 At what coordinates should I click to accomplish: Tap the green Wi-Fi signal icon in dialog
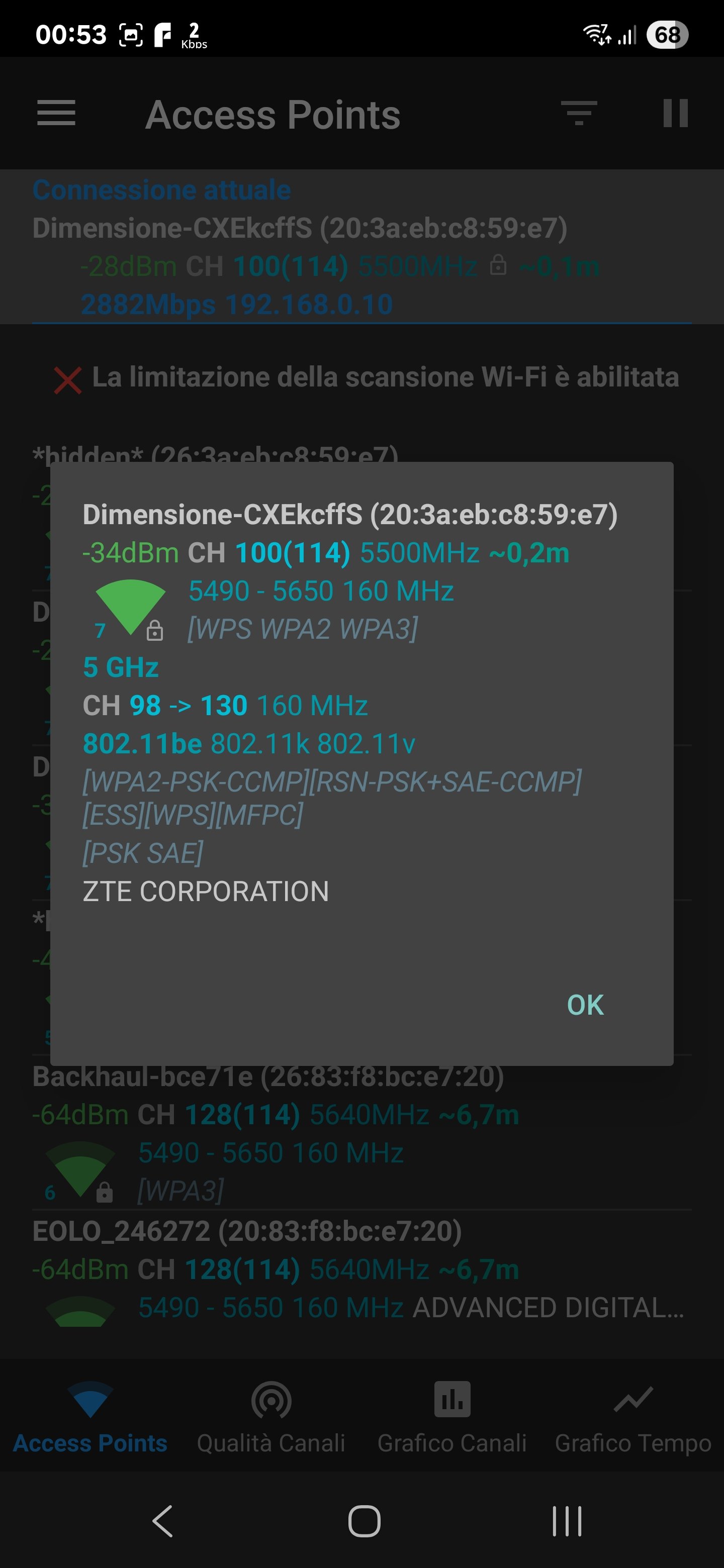click(130, 606)
